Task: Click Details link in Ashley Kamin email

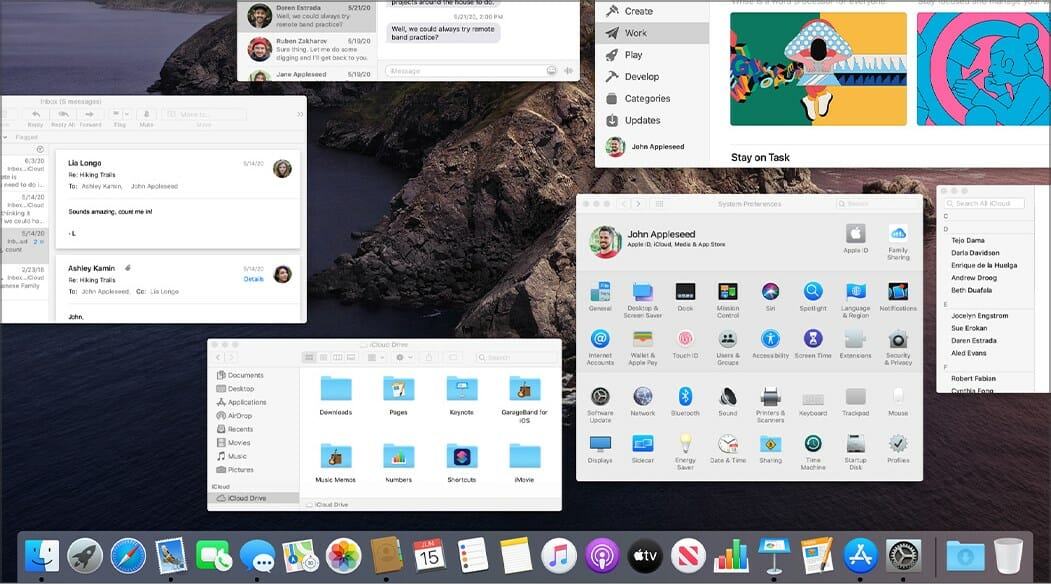Action: (253, 279)
